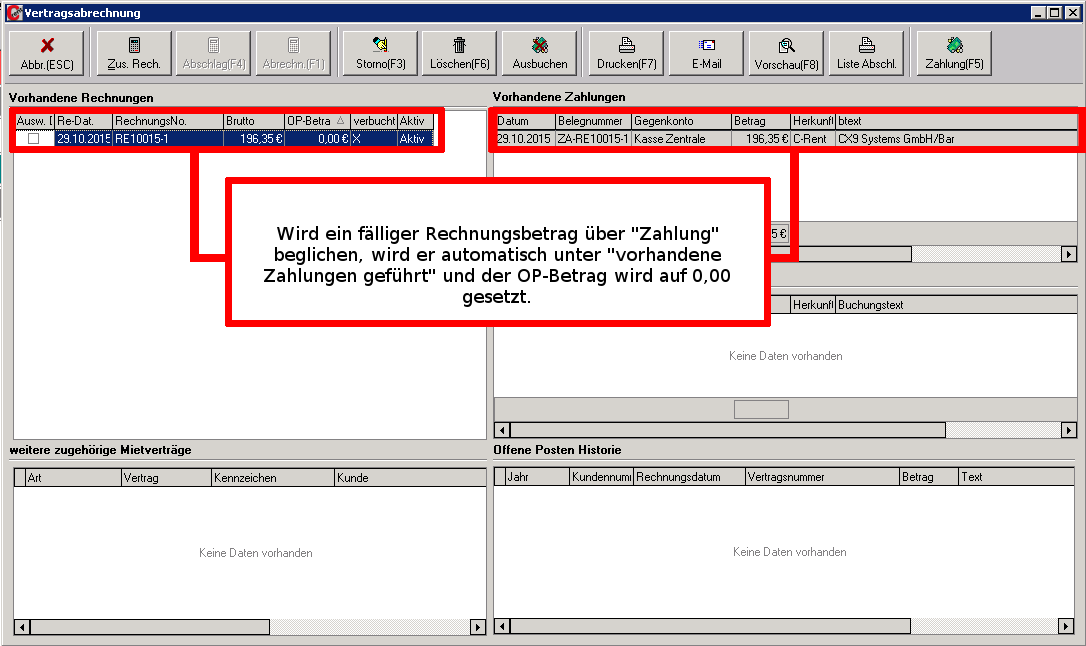Open Liste Abschl. printer button
The height and width of the screenshot is (646, 1086).
click(x=866, y=53)
